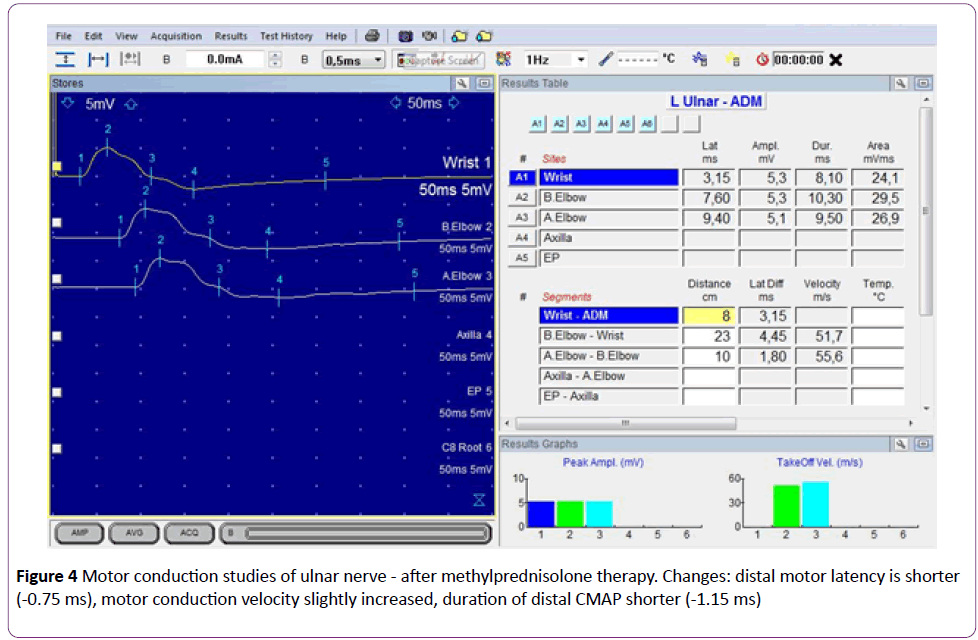The height and width of the screenshot is (640, 978).
Task: Click the Wrist - ADM distance cell
Action: [709, 316]
